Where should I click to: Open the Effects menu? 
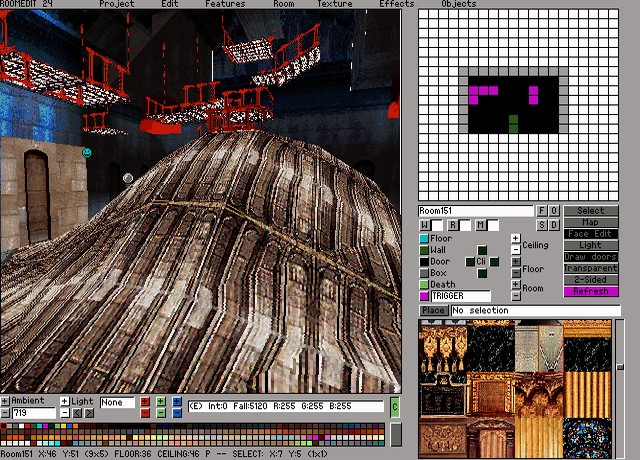396,4
